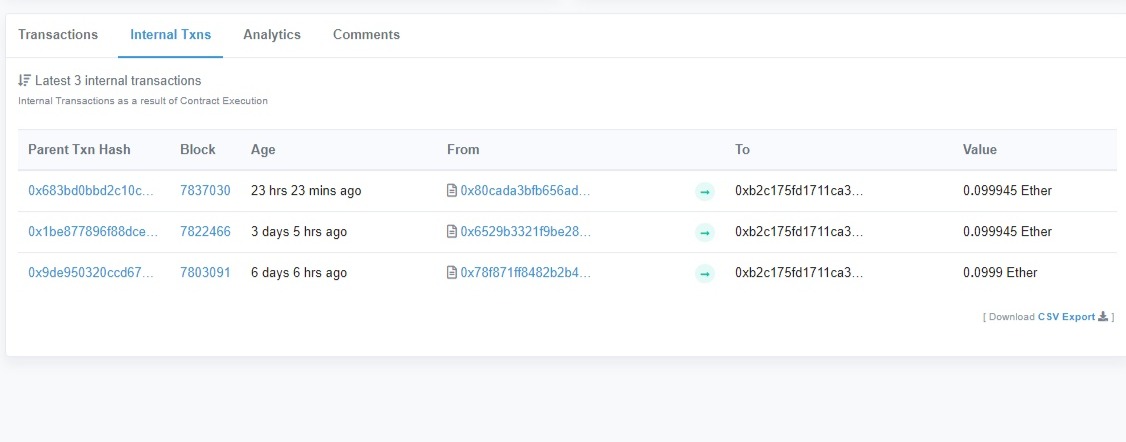Click the Parent Txn Hash column header
Viewport: 1126px width, 442px height.
(79, 150)
